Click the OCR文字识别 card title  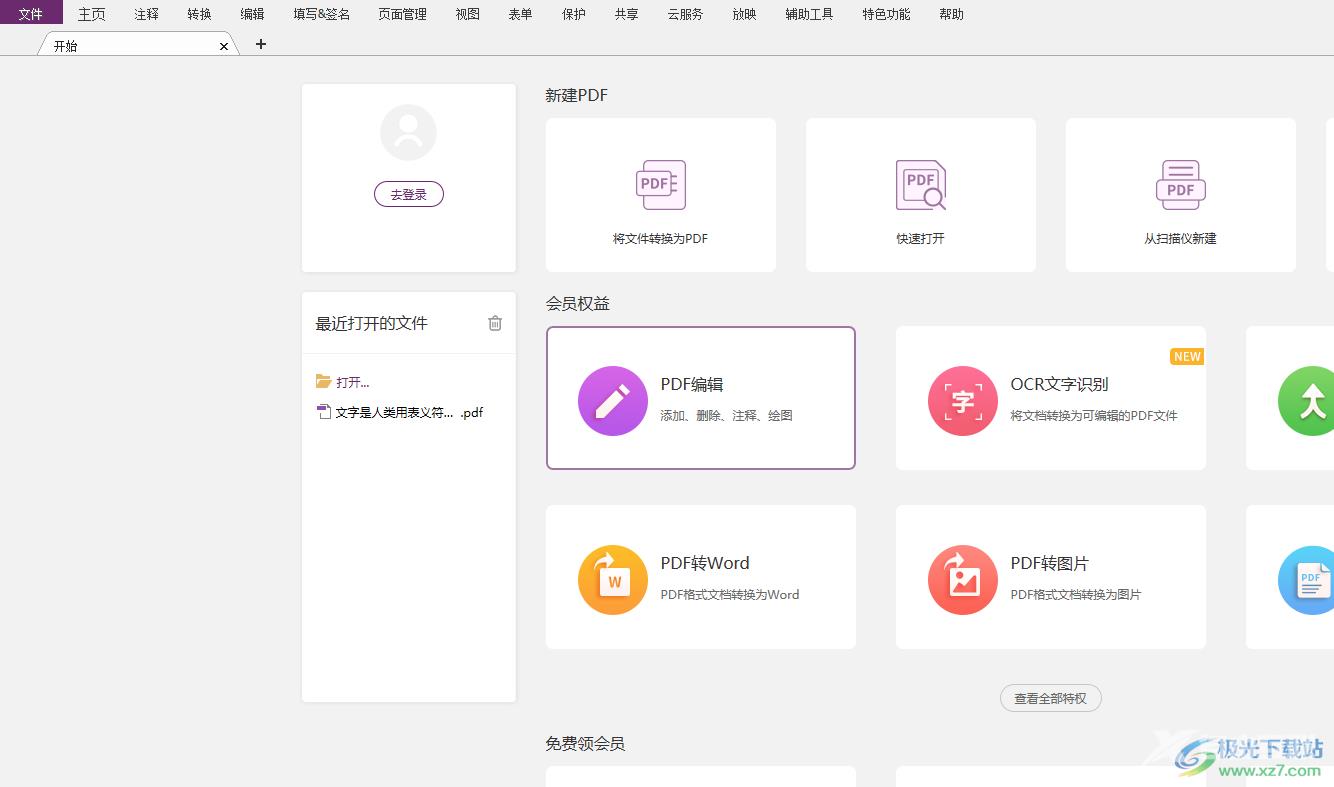pyautogui.click(x=1059, y=384)
